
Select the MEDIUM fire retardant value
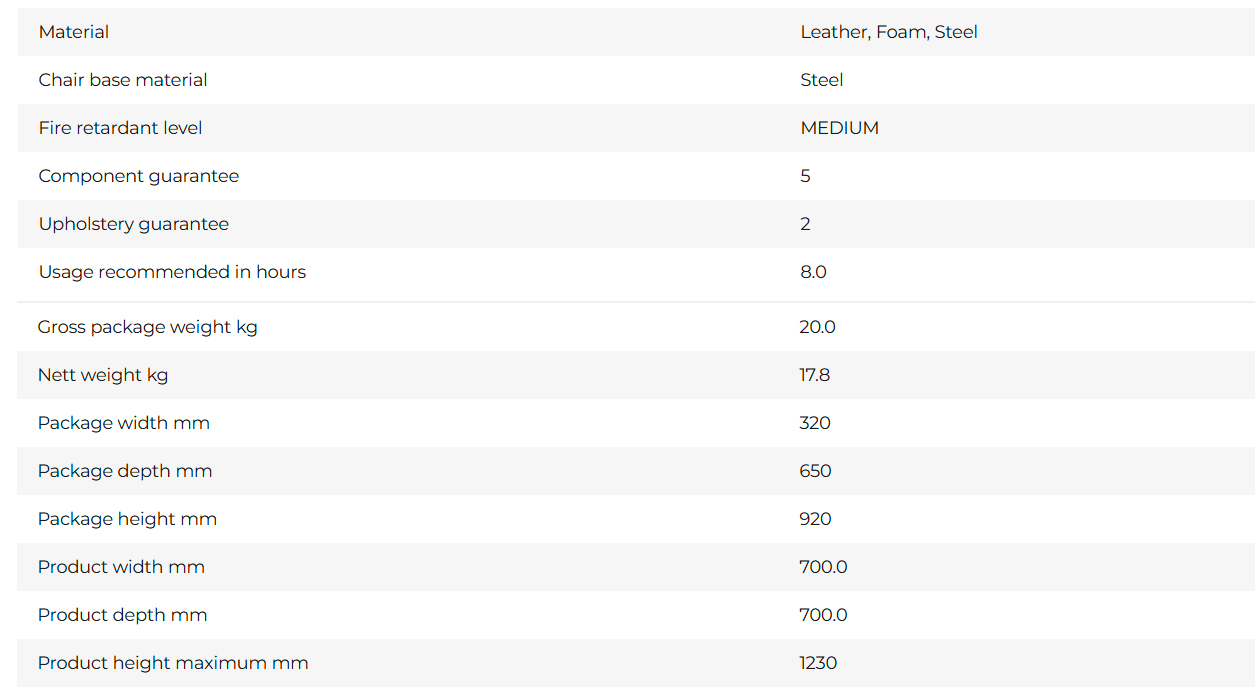840,128
